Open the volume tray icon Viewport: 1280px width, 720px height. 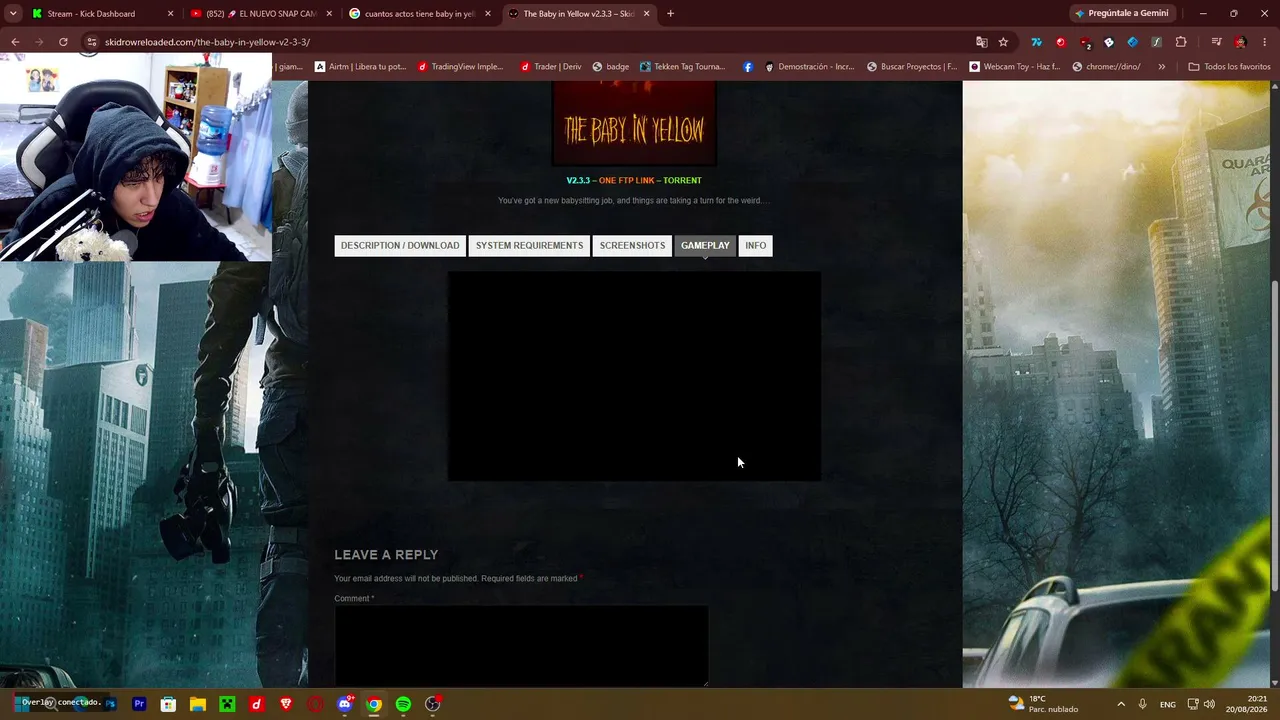coord(1209,704)
